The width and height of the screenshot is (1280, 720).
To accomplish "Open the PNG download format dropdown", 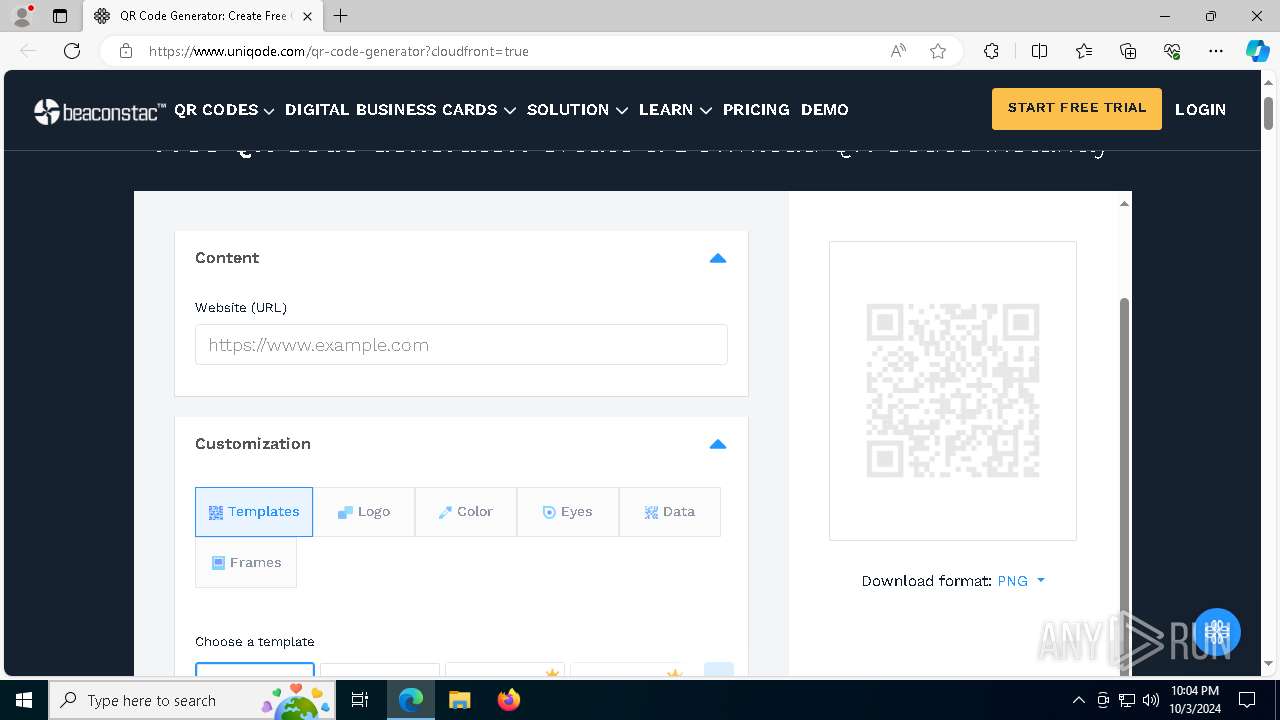I will coord(1021,581).
